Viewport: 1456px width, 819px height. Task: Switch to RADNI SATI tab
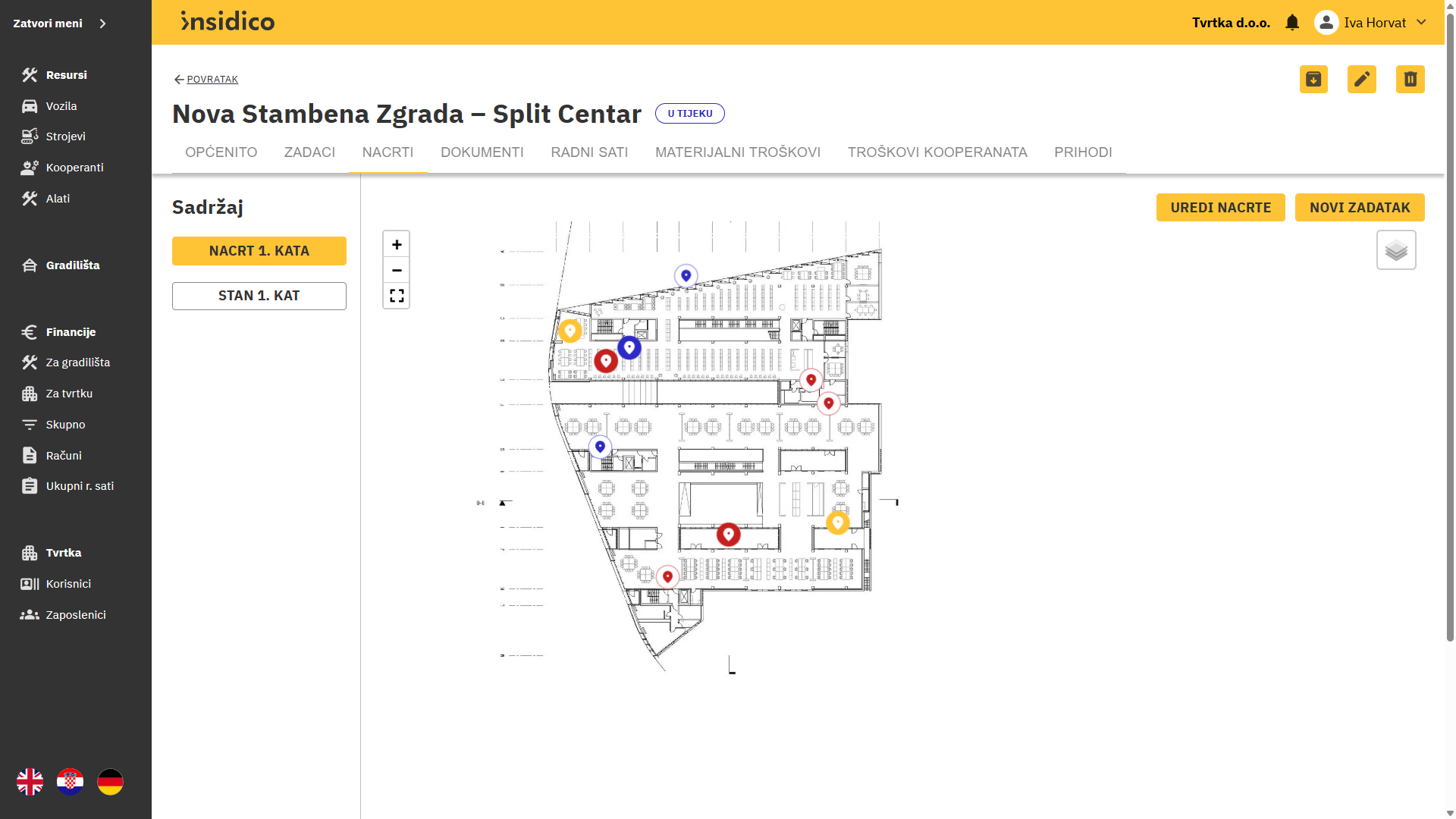pyautogui.click(x=589, y=152)
